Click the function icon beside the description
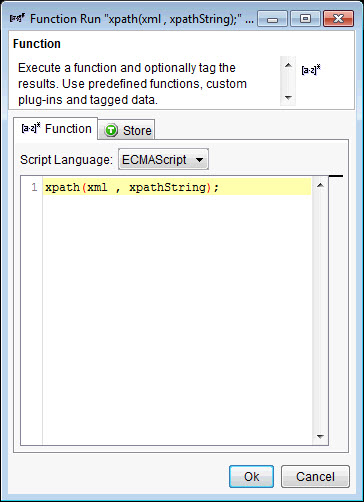Screen dimensions: 364x502 click(311, 70)
